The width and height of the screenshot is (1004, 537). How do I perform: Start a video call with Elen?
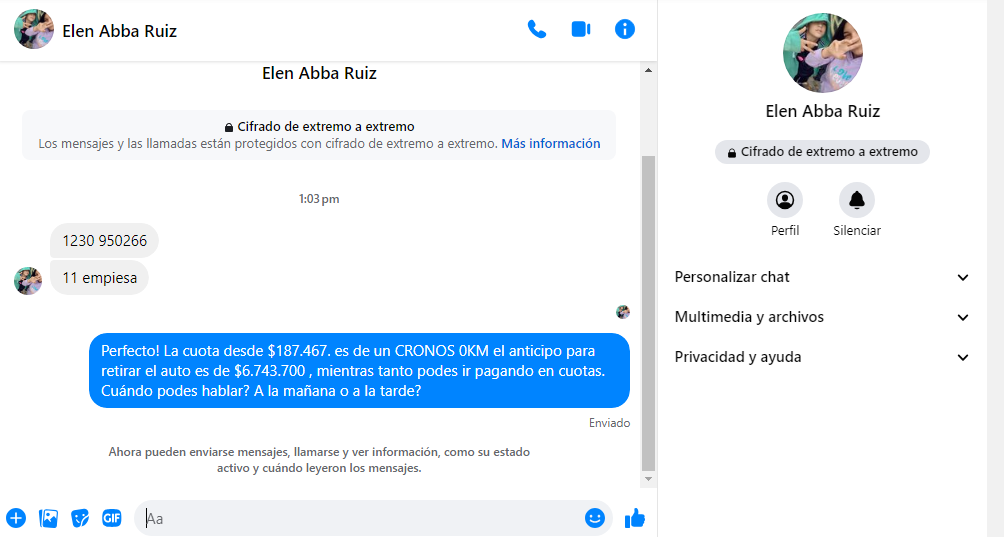581,29
